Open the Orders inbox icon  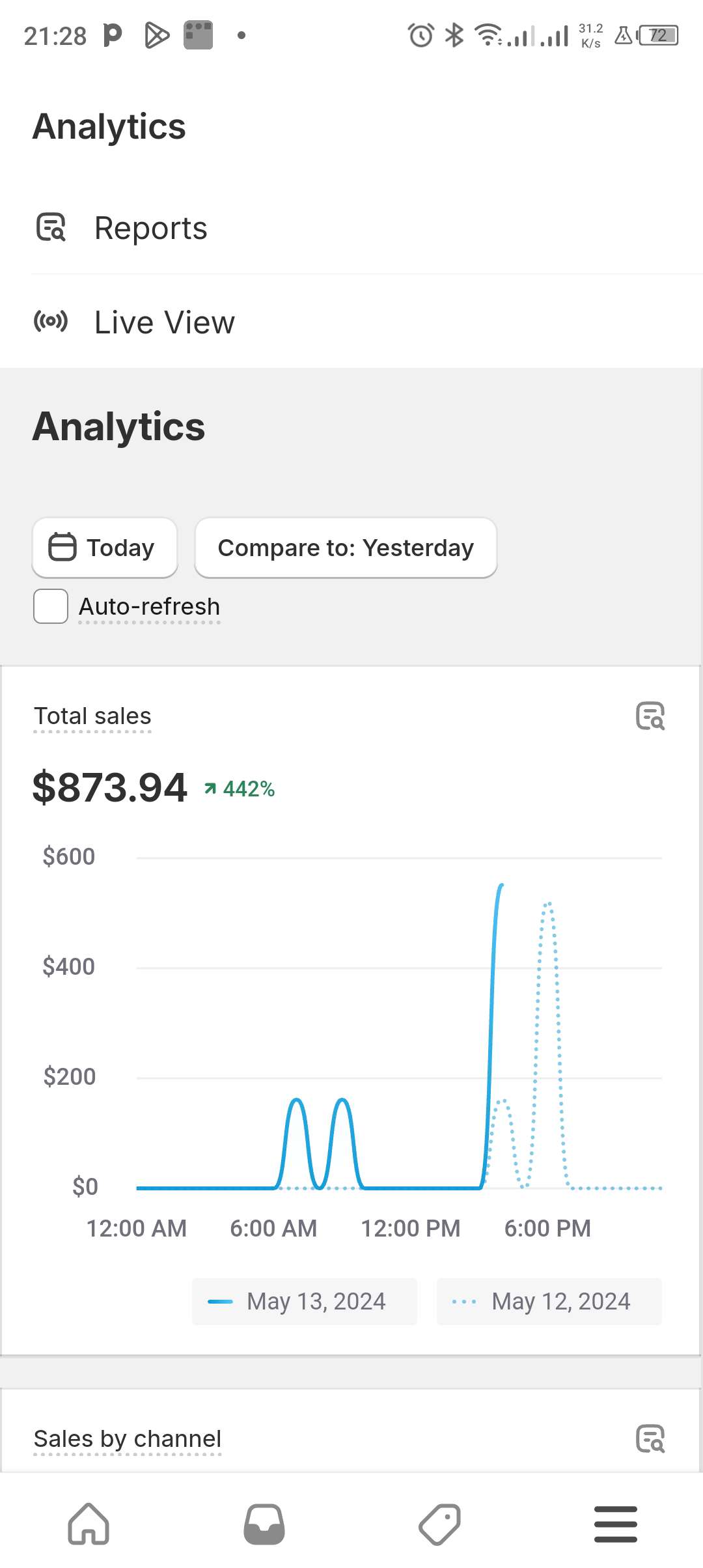264,1524
